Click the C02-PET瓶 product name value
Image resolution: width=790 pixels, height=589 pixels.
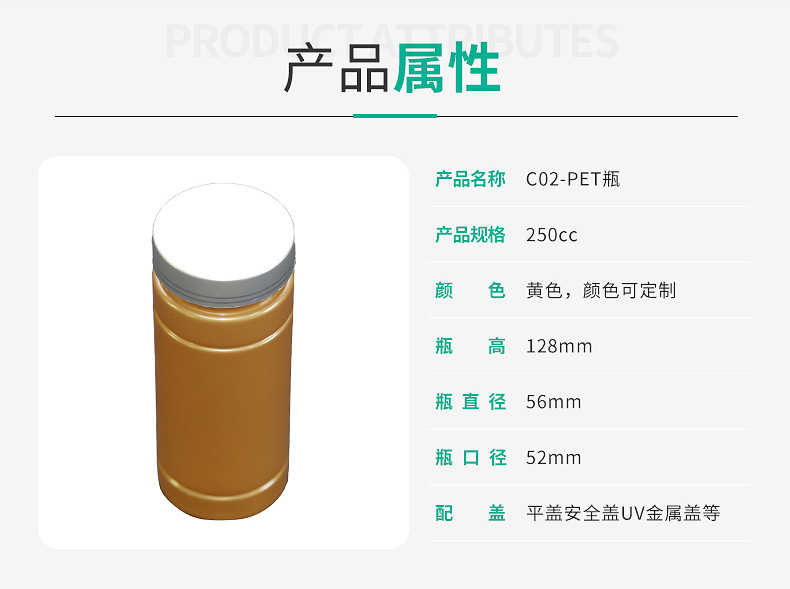pos(573,179)
